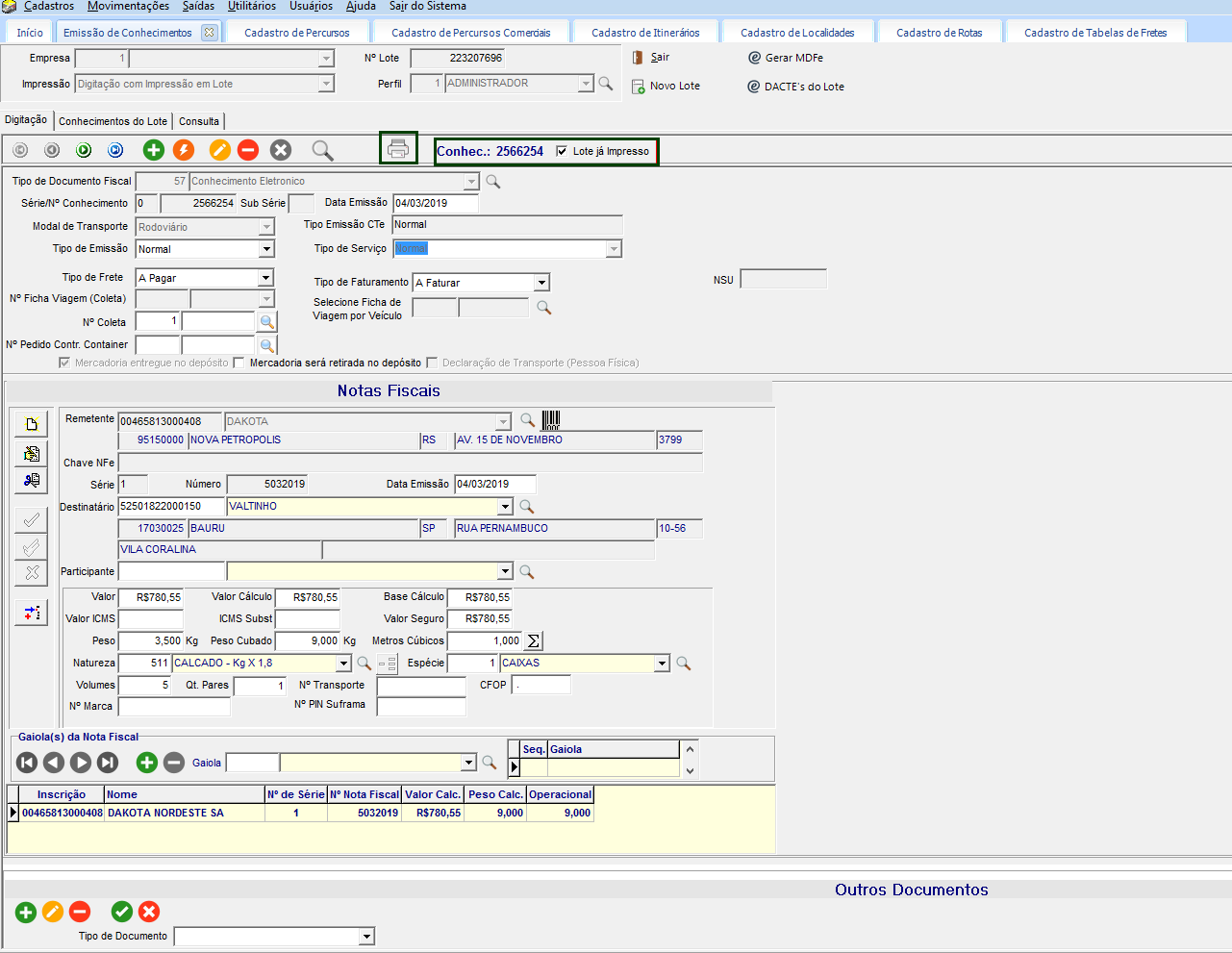Open the Tipo de Frete dropdown
Viewport: 1232px width, 953px height.
coord(266,278)
